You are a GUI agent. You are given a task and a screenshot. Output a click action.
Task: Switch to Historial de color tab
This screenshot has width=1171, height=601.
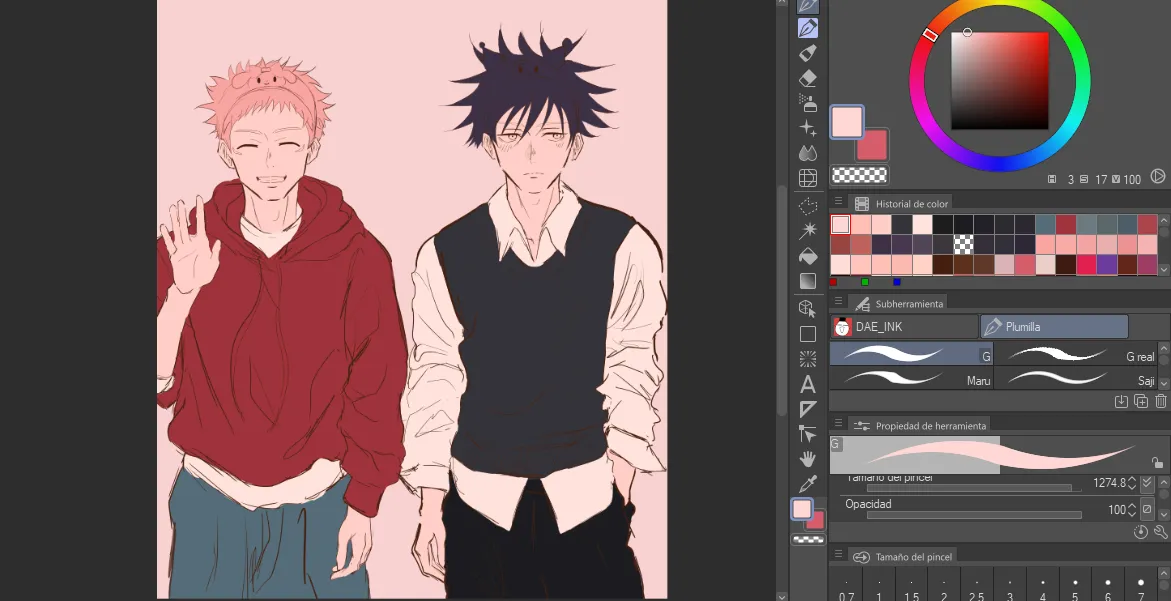901,203
